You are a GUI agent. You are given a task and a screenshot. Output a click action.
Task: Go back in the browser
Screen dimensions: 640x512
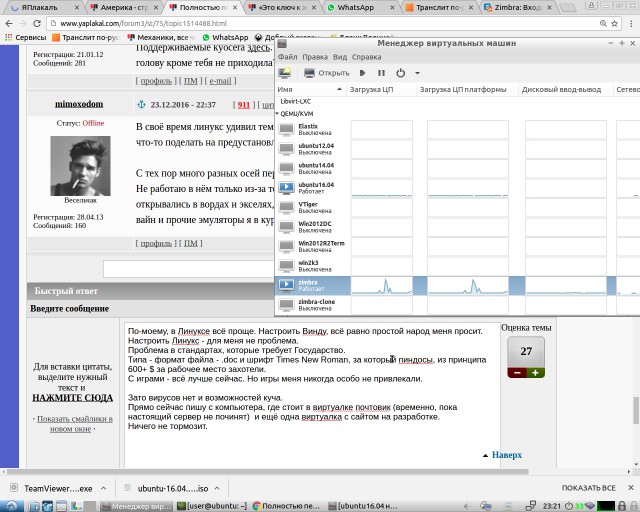(x=9, y=24)
